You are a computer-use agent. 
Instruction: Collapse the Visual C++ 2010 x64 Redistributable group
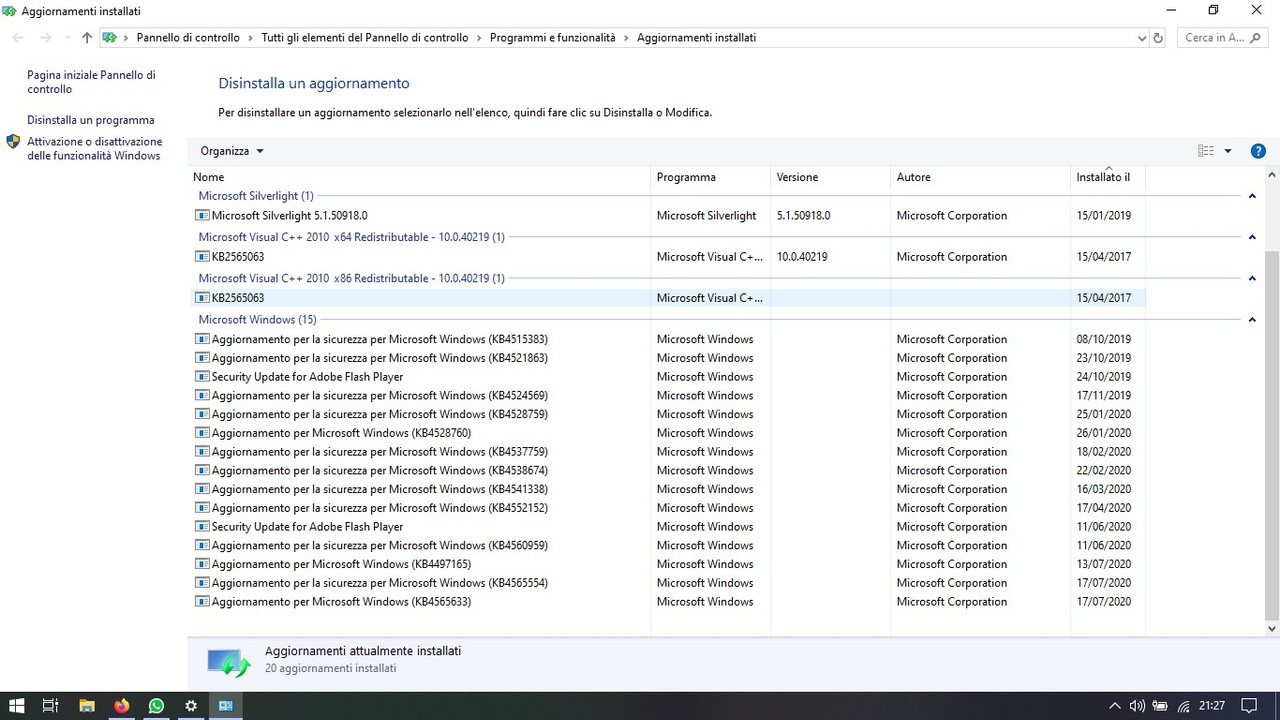point(1252,237)
